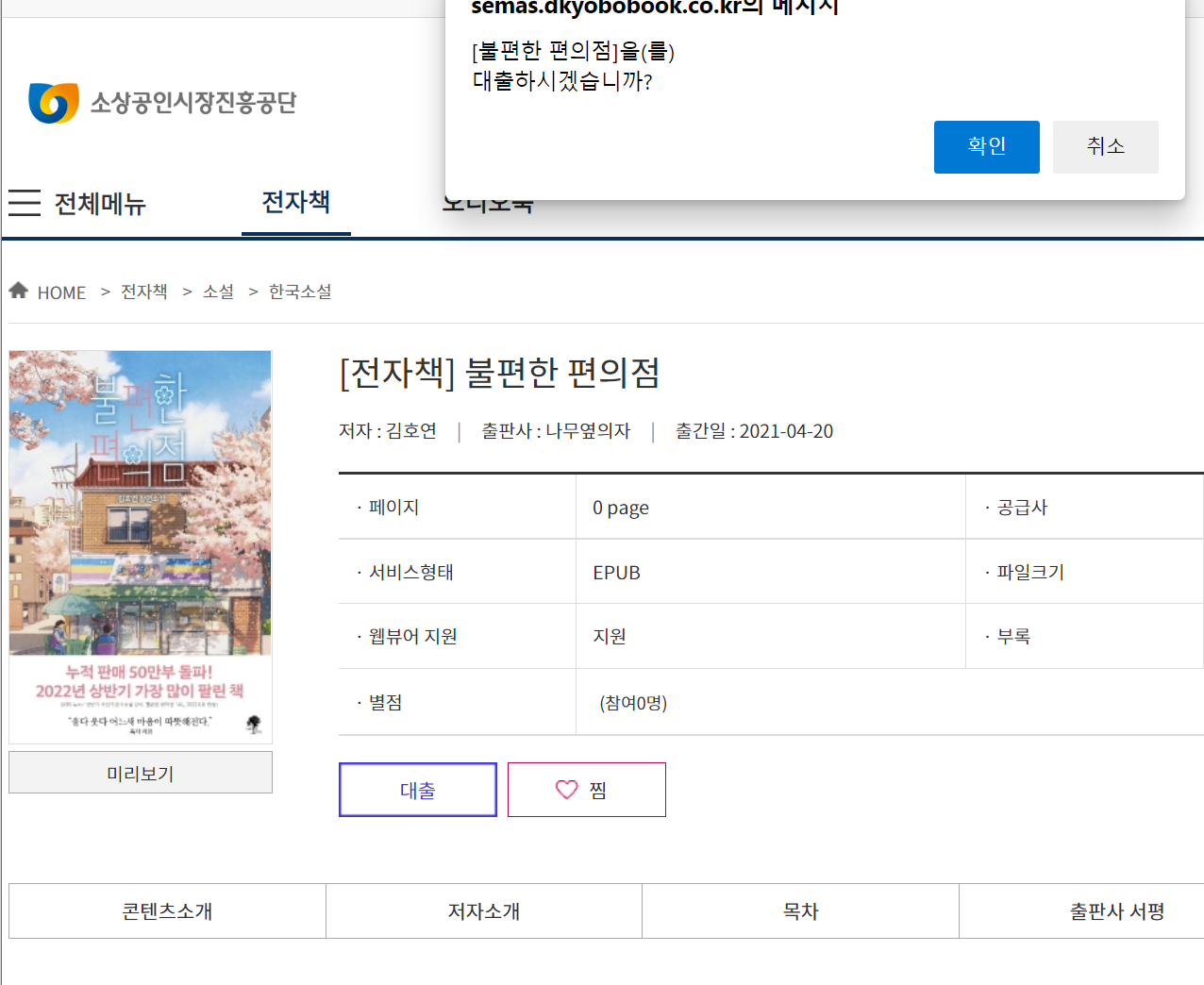Switch to the 출판사 서평 tab
1204x985 pixels.
coord(1117,911)
